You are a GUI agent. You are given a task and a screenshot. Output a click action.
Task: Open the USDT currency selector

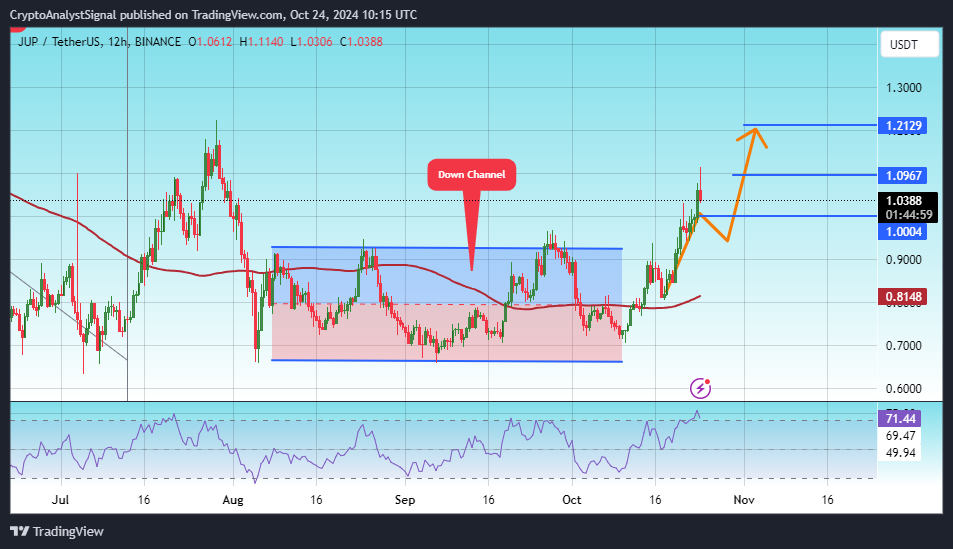pyautogui.click(x=909, y=44)
